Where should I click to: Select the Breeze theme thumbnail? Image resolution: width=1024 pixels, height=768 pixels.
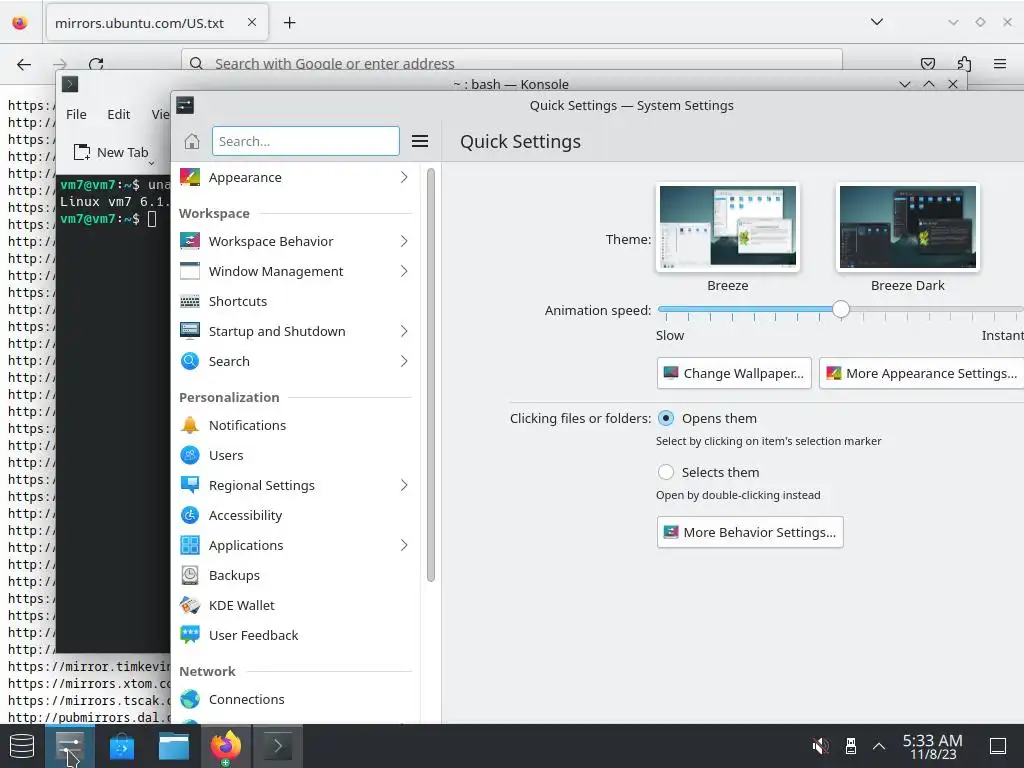pos(728,227)
